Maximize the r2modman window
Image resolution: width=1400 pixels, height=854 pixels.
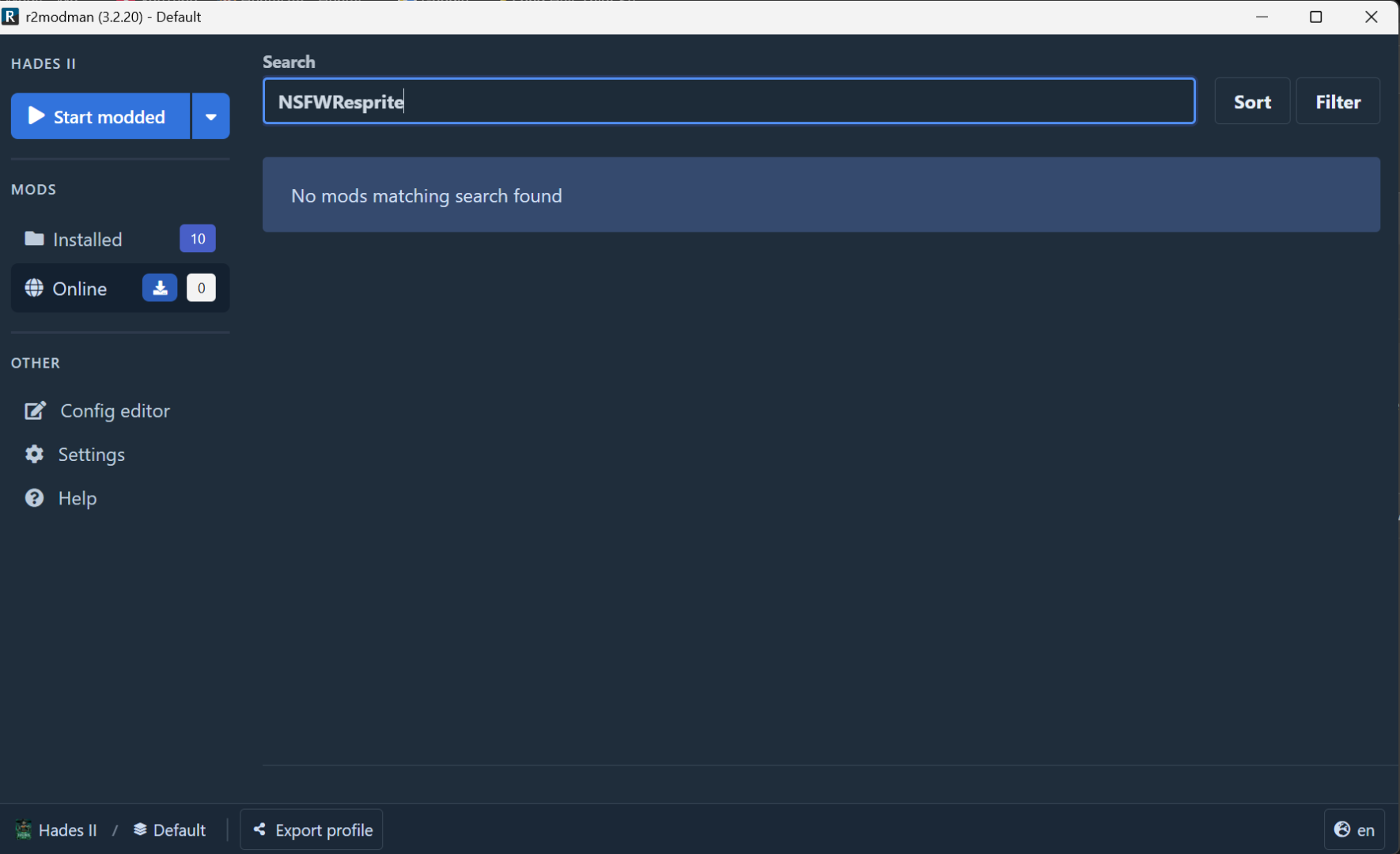pyautogui.click(x=1316, y=17)
